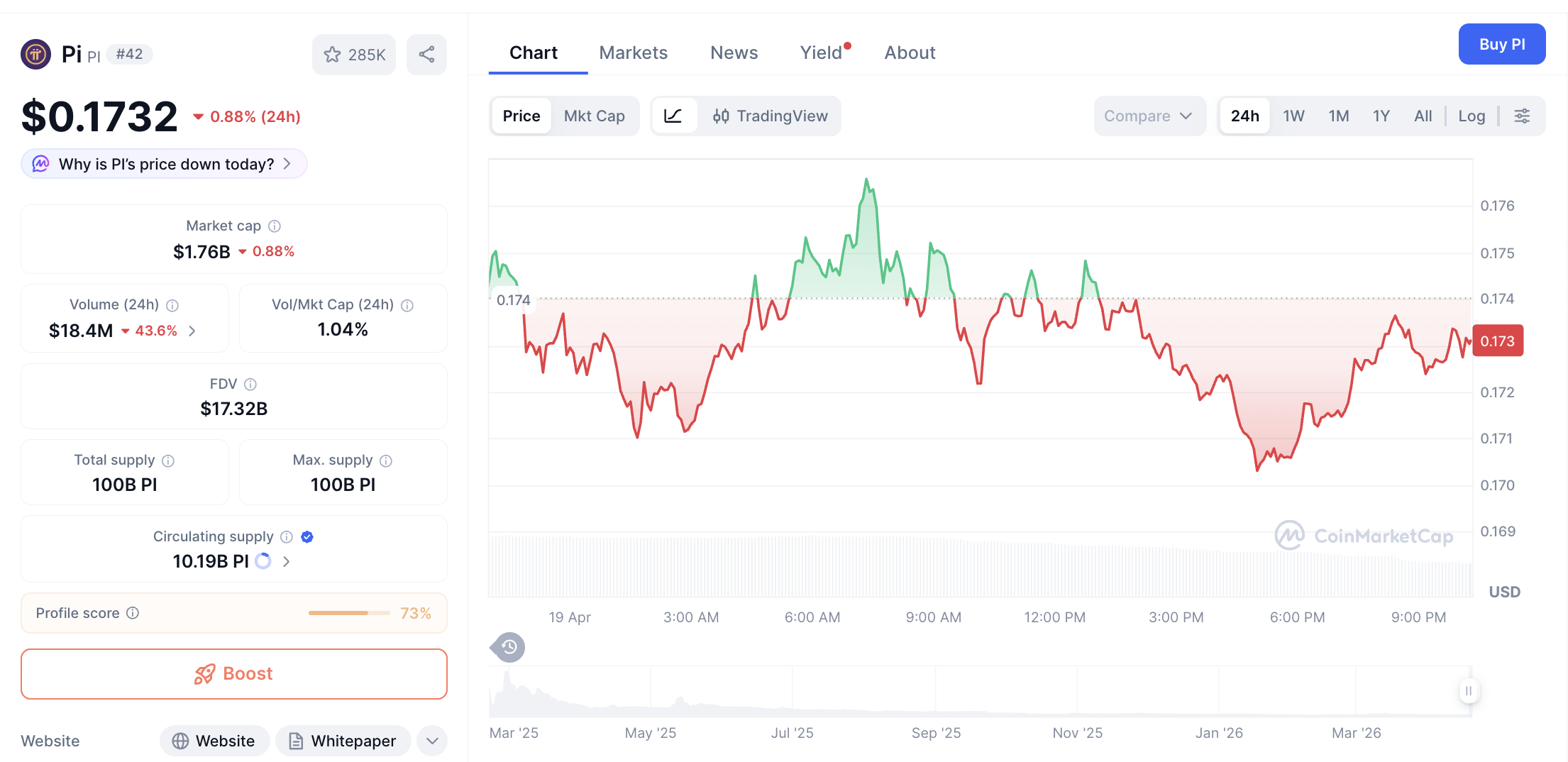Click the $1.76B market cap value
The image size is (1568, 762).
tap(202, 252)
